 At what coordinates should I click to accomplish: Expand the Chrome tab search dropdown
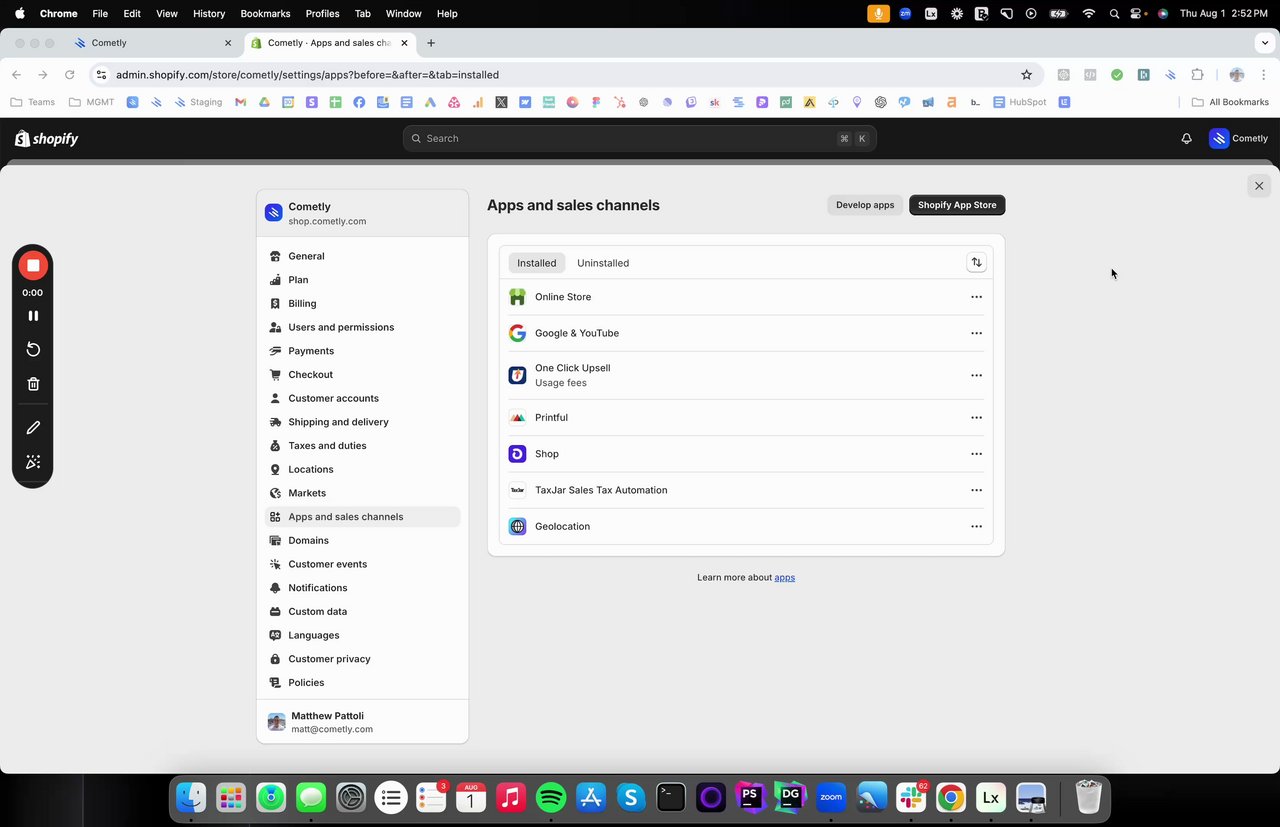click(1266, 43)
